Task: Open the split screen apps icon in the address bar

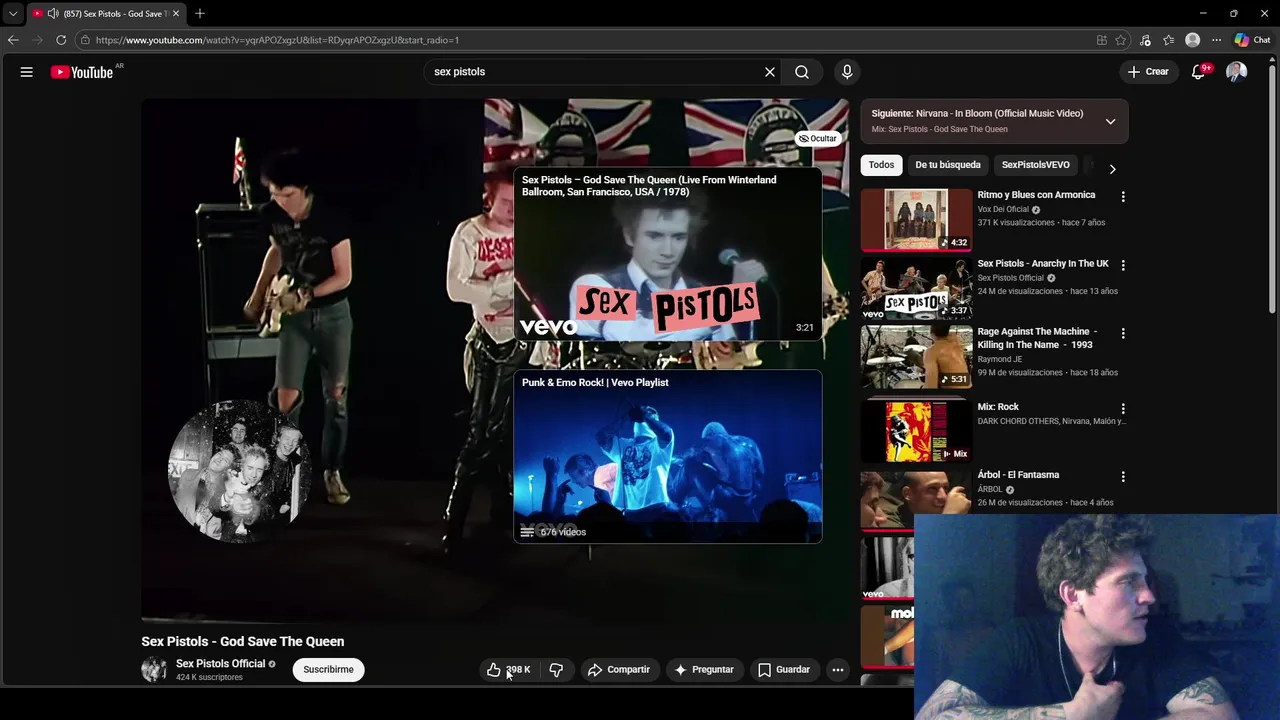Action: pyautogui.click(x=1102, y=40)
